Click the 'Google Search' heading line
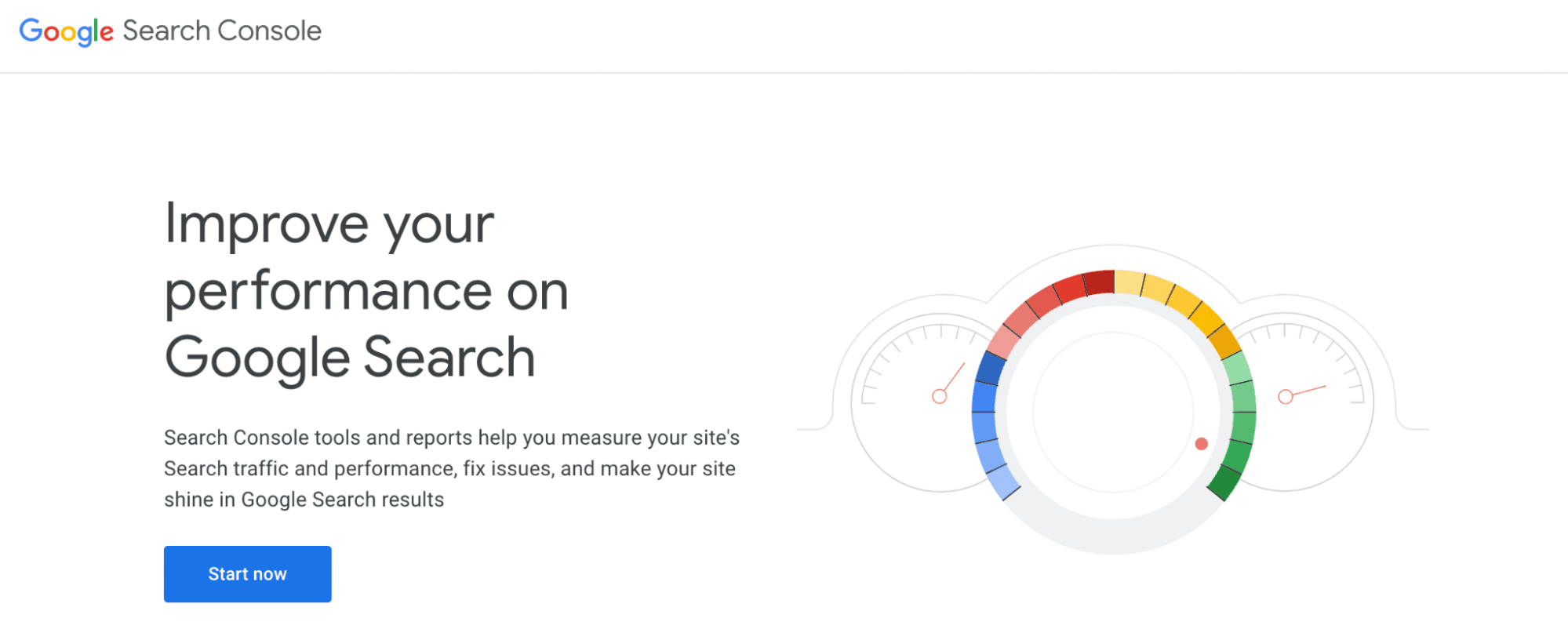 [348, 357]
